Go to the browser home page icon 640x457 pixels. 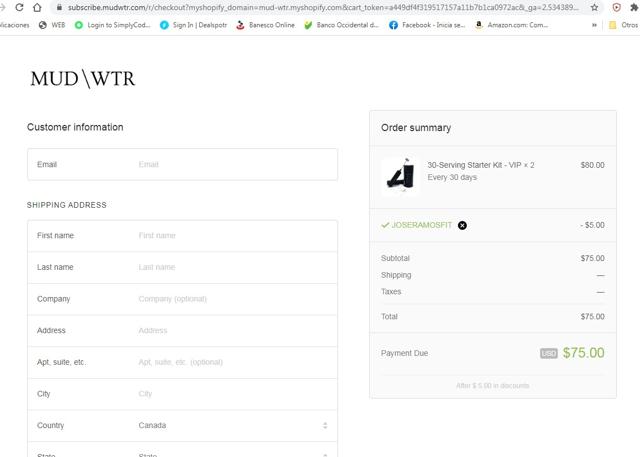click(37, 7)
